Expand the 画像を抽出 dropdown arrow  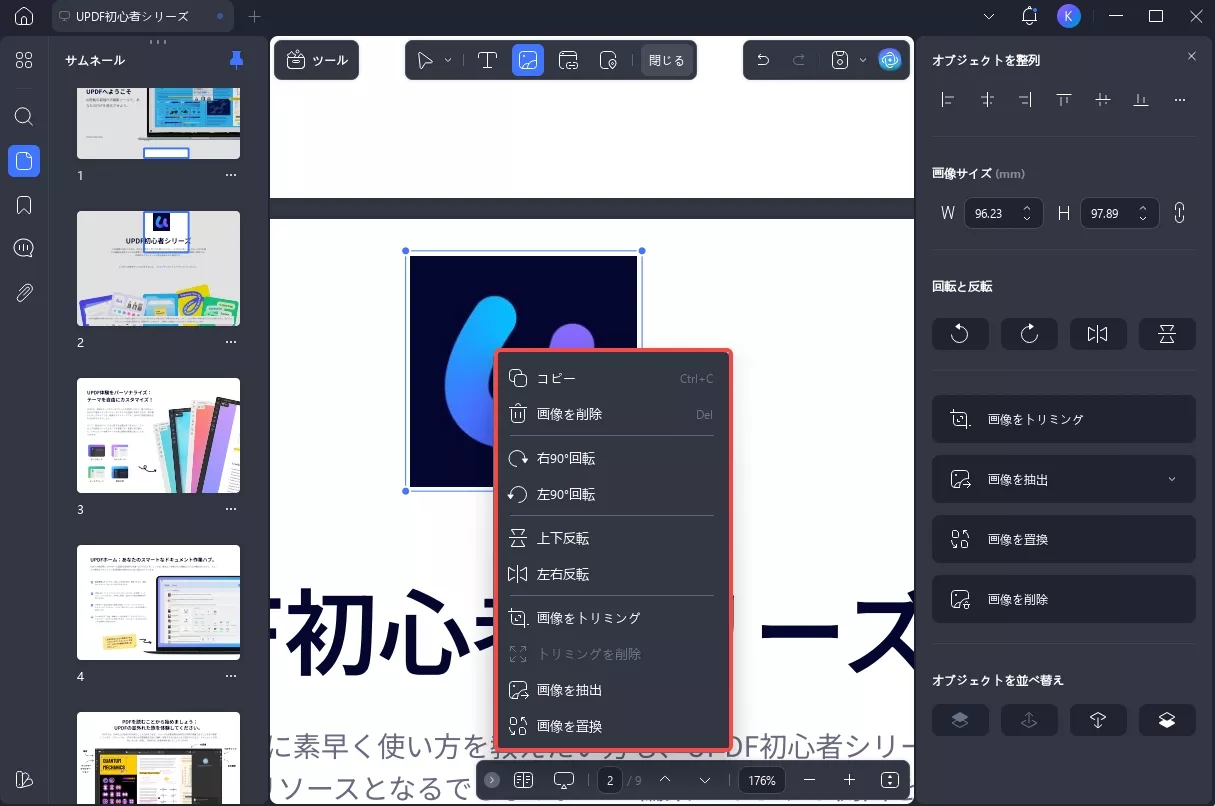[1173, 480]
